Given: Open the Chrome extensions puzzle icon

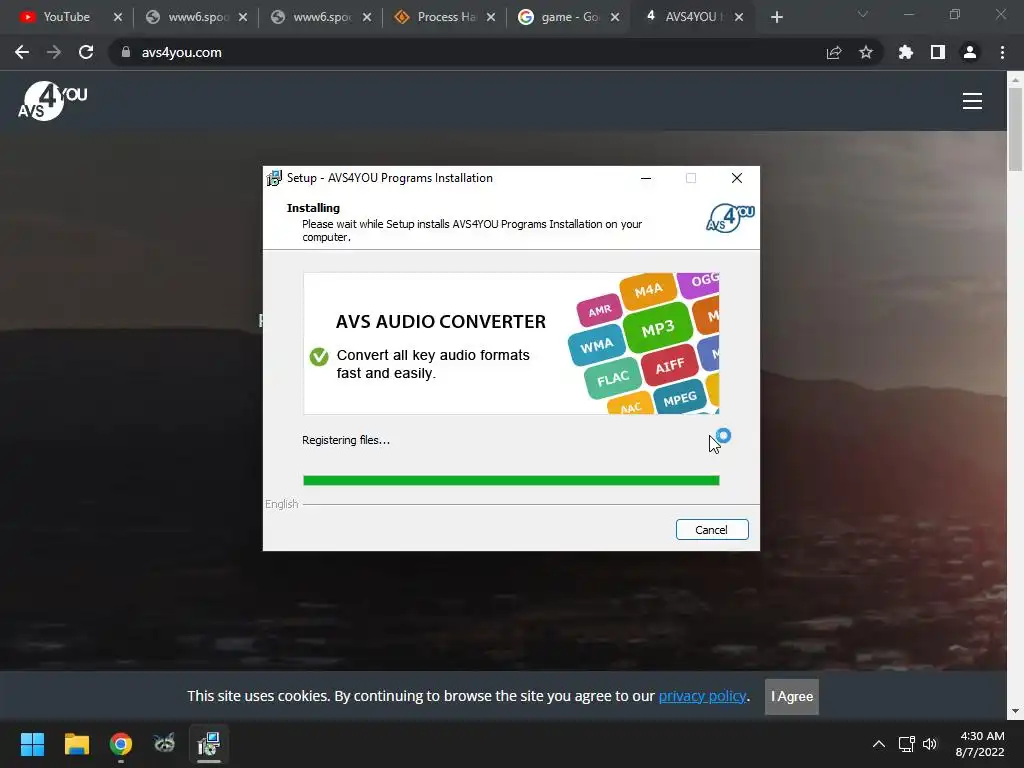Looking at the screenshot, I should coord(906,52).
